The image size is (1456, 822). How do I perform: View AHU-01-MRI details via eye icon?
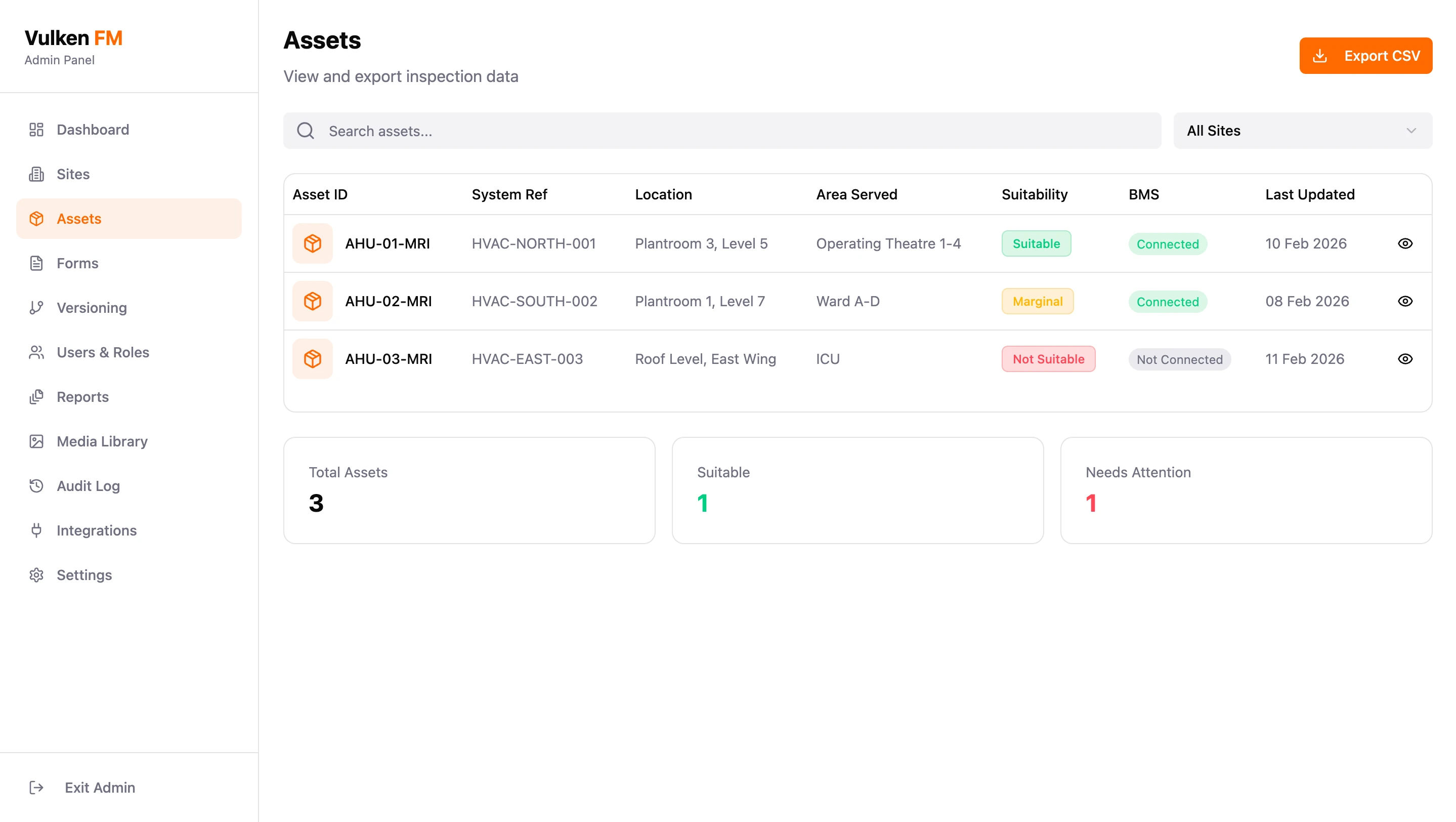pyautogui.click(x=1405, y=243)
